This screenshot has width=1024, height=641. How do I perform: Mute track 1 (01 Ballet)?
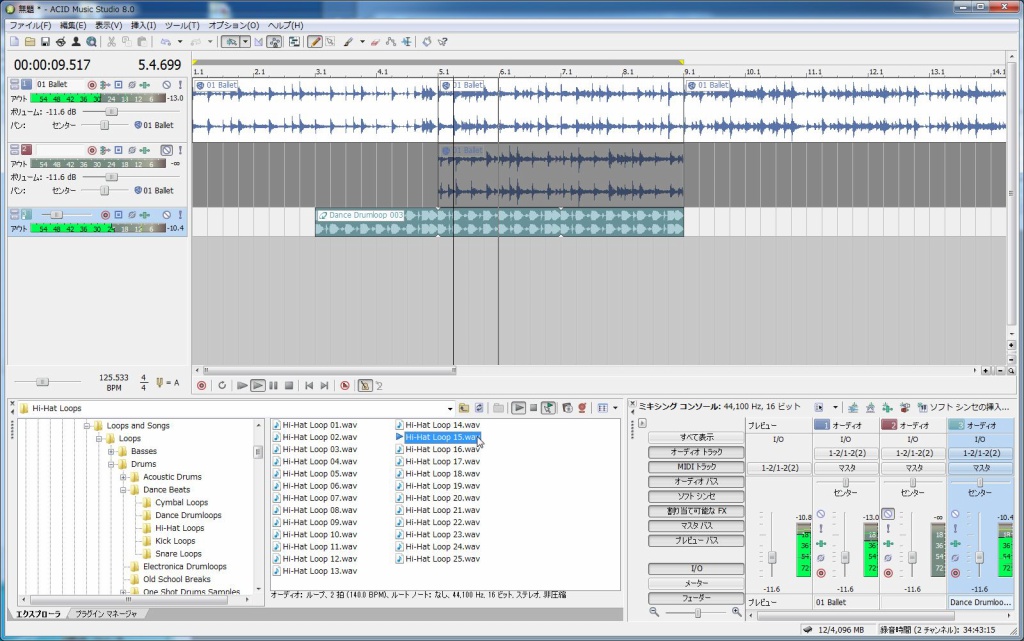tap(167, 85)
